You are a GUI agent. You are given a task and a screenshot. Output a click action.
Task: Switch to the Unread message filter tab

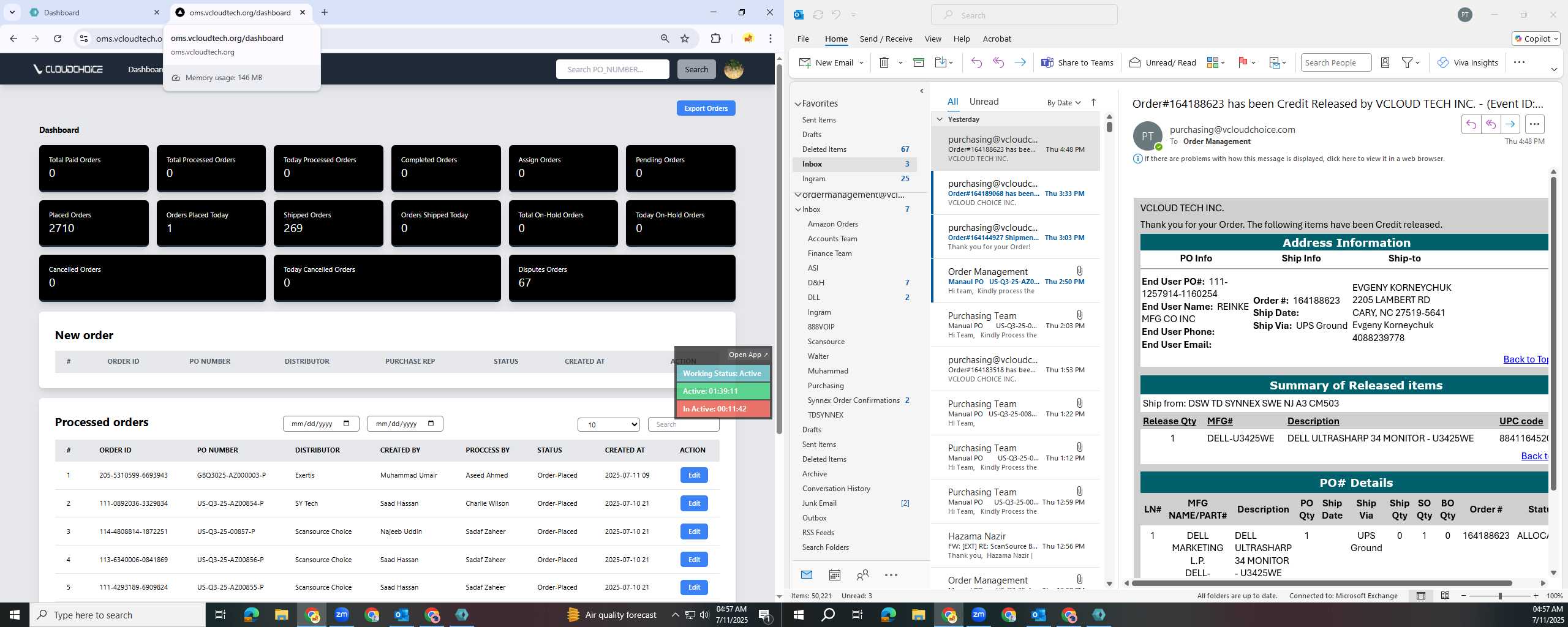[x=984, y=102]
